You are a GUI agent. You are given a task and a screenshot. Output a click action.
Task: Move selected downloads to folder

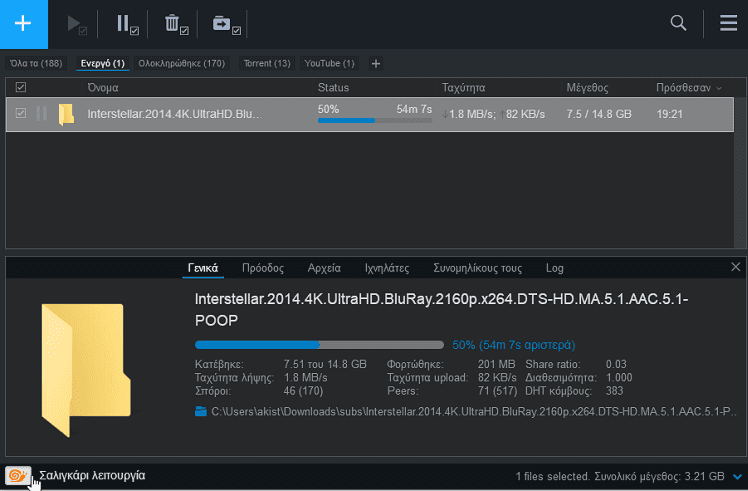226,24
